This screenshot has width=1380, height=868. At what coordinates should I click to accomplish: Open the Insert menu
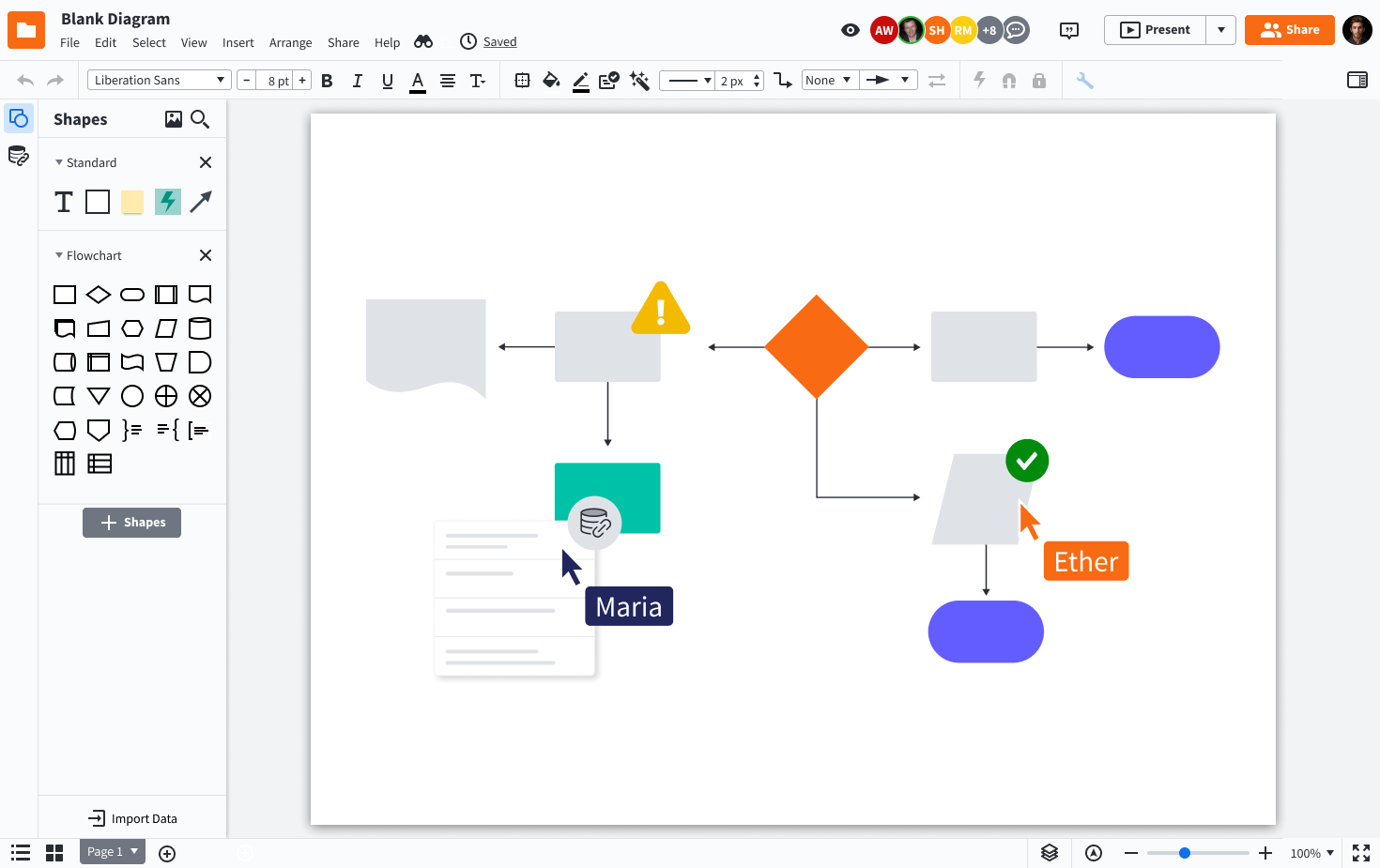point(238,42)
